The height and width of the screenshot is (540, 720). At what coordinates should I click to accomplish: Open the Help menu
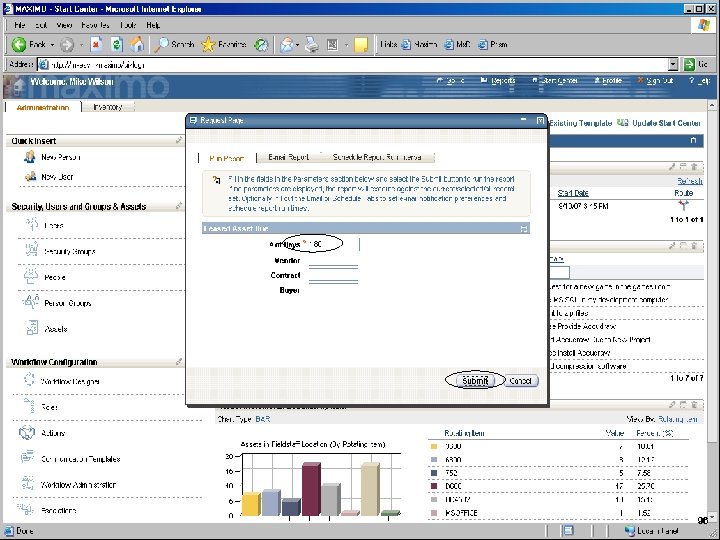click(x=153, y=25)
